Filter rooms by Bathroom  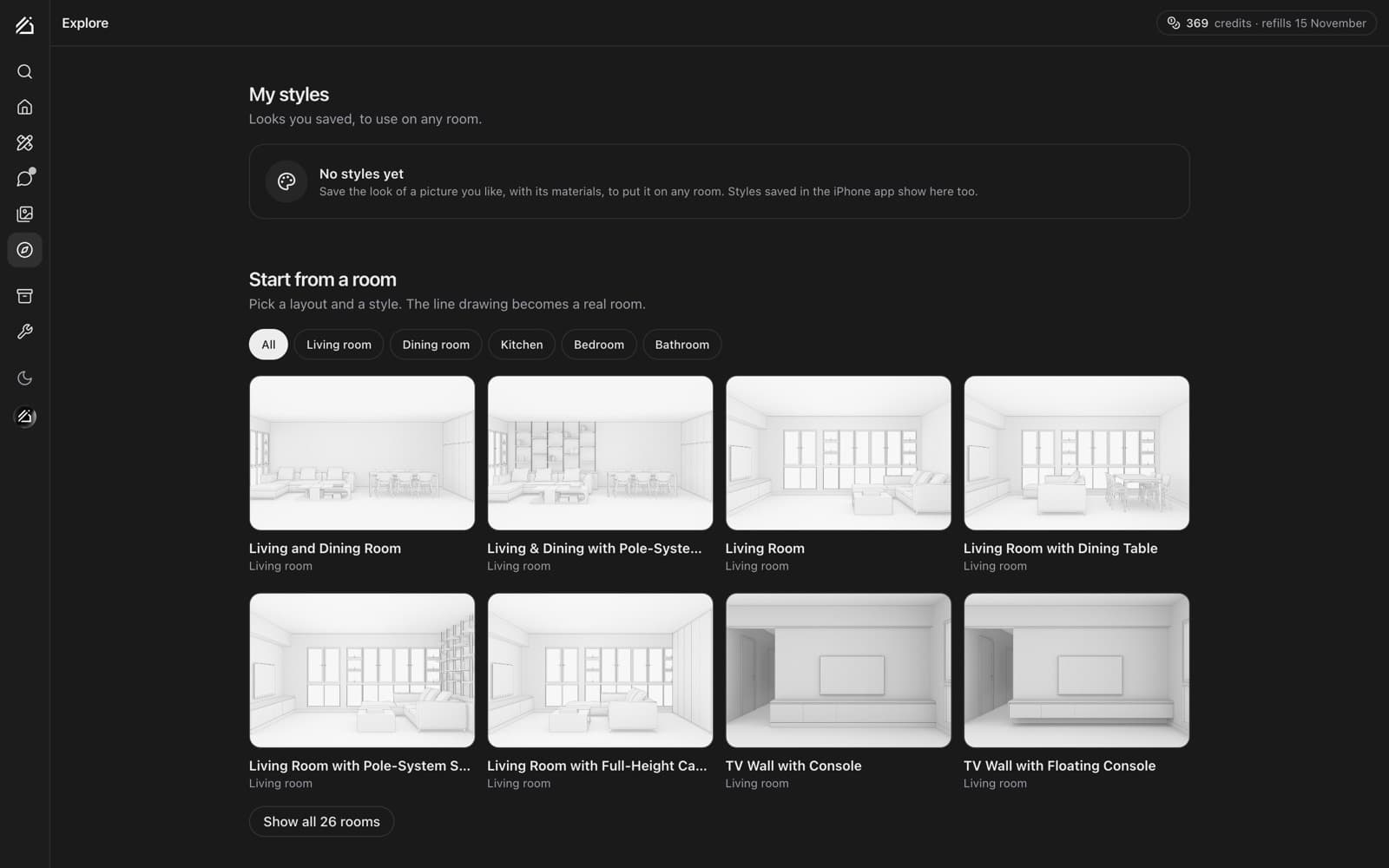682,345
